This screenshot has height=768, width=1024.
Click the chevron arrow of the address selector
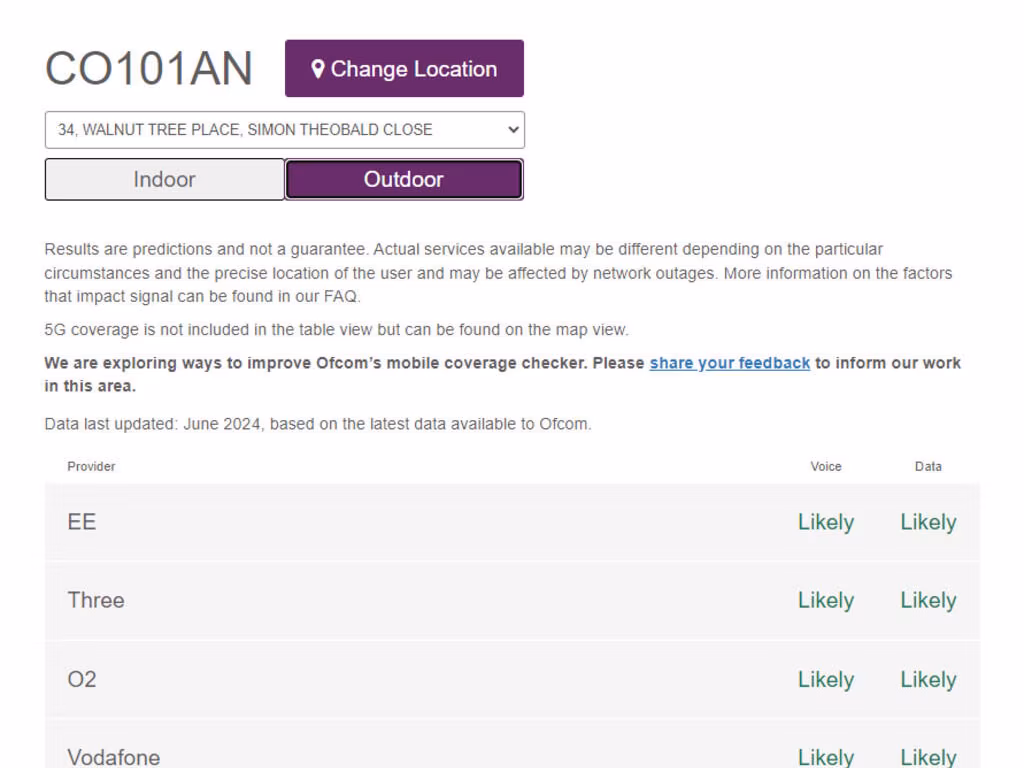click(x=513, y=130)
